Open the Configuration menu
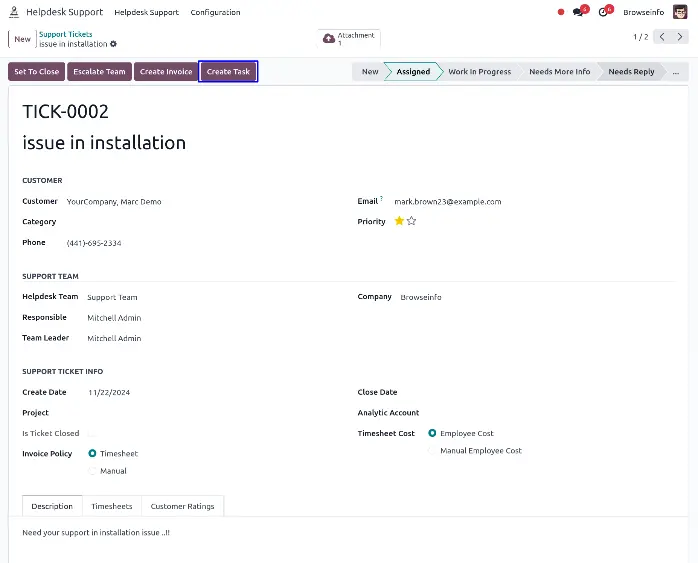The width and height of the screenshot is (698, 563). click(x=215, y=12)
